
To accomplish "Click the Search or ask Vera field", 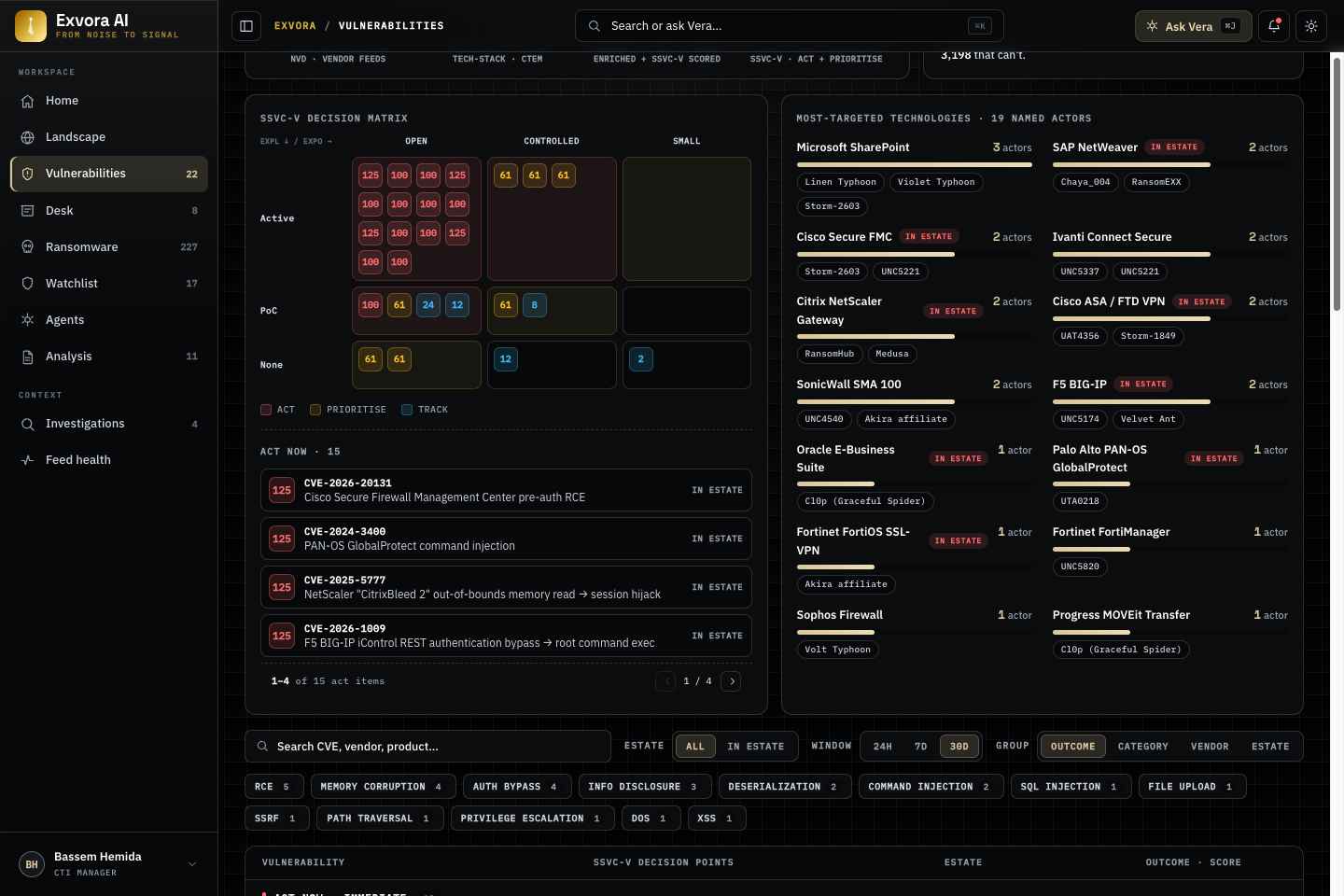I will coord(789,26).
